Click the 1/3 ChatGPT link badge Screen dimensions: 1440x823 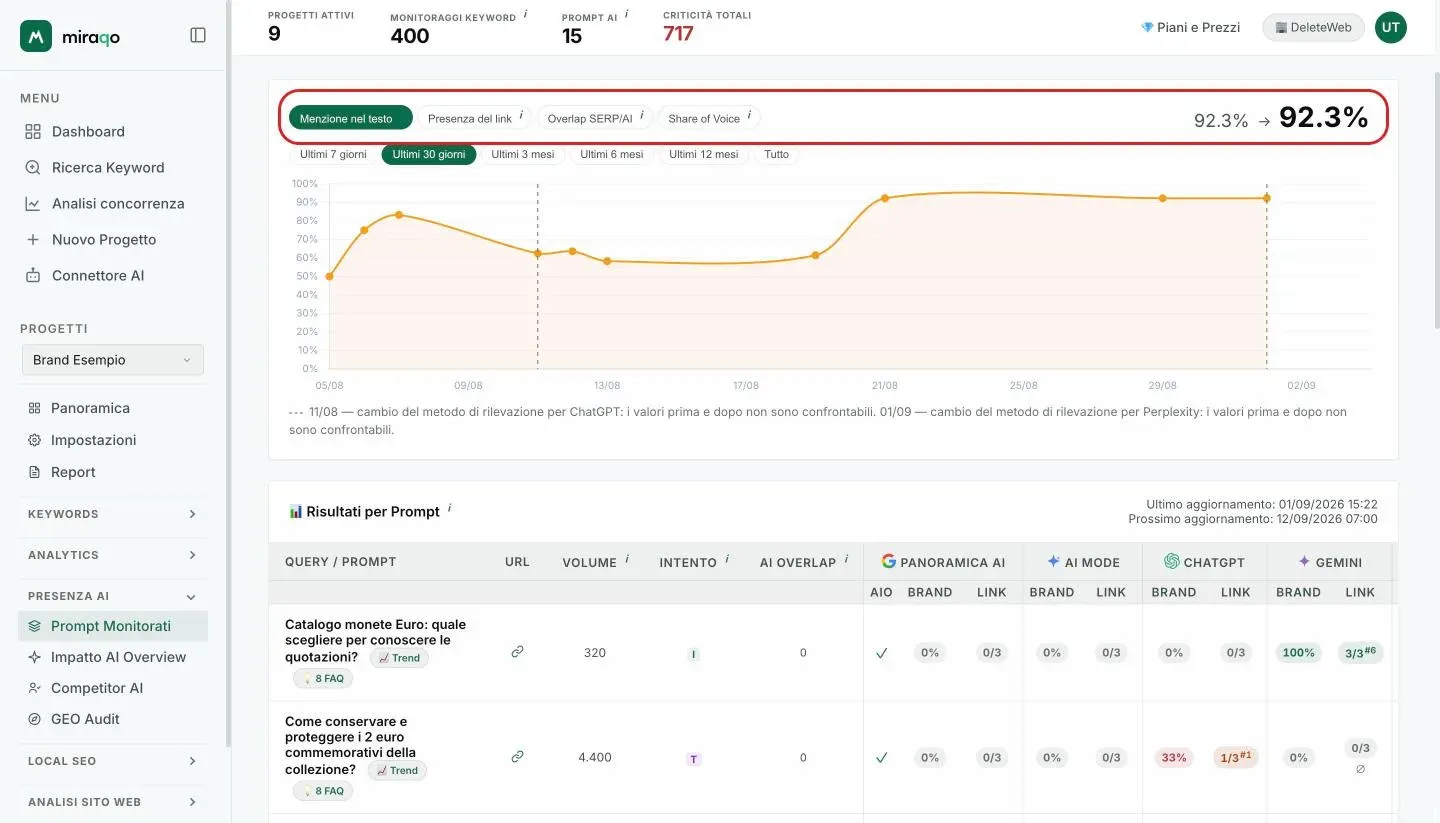coord(1235,757)
